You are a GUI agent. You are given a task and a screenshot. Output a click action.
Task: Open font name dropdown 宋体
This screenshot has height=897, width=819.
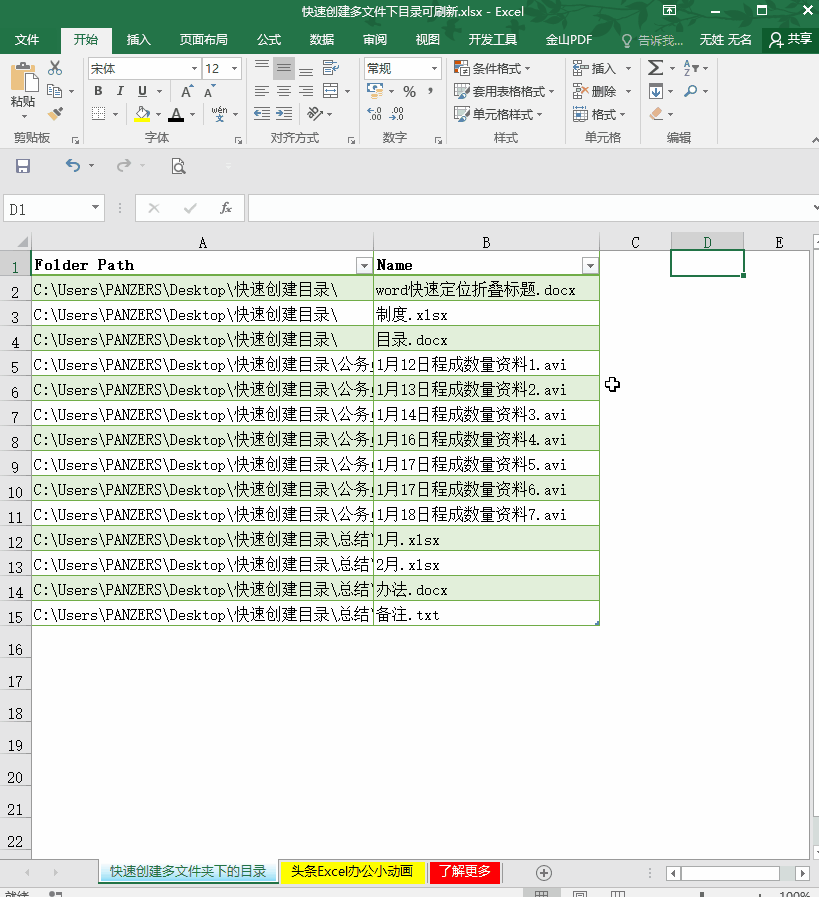pos(194,69)
